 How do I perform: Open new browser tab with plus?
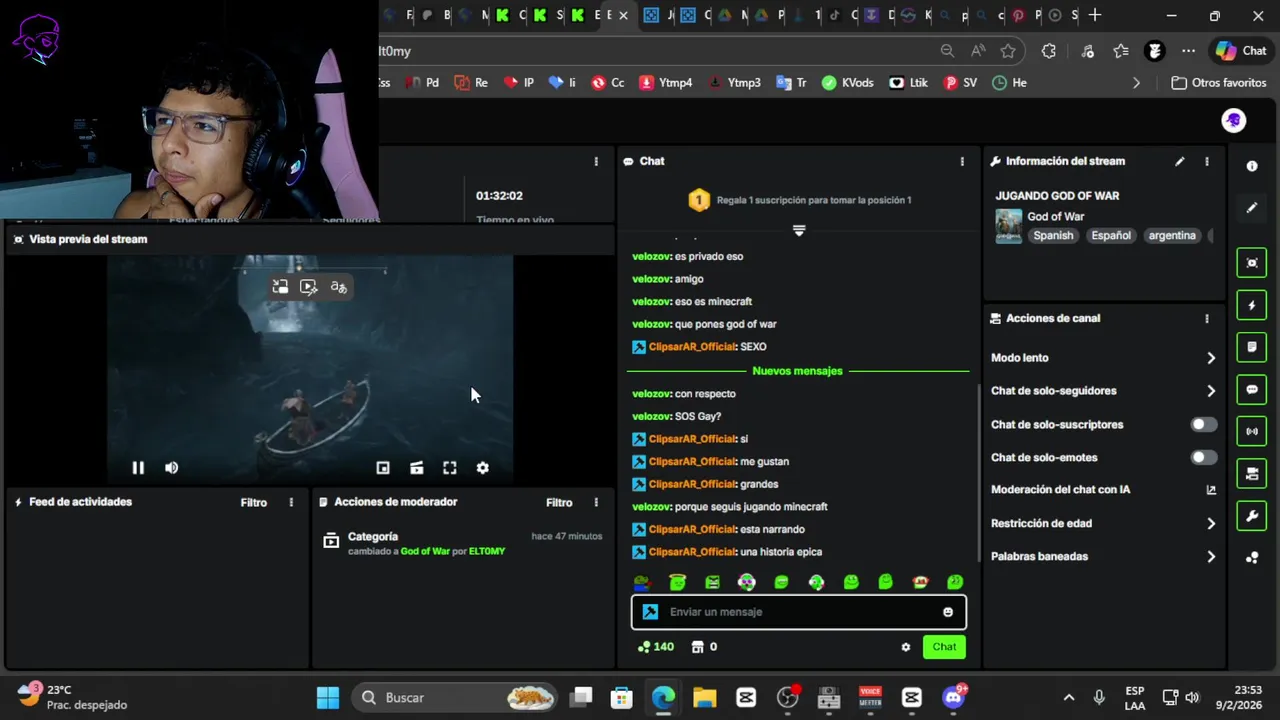pyautogui.click(x=1095, y=15)
